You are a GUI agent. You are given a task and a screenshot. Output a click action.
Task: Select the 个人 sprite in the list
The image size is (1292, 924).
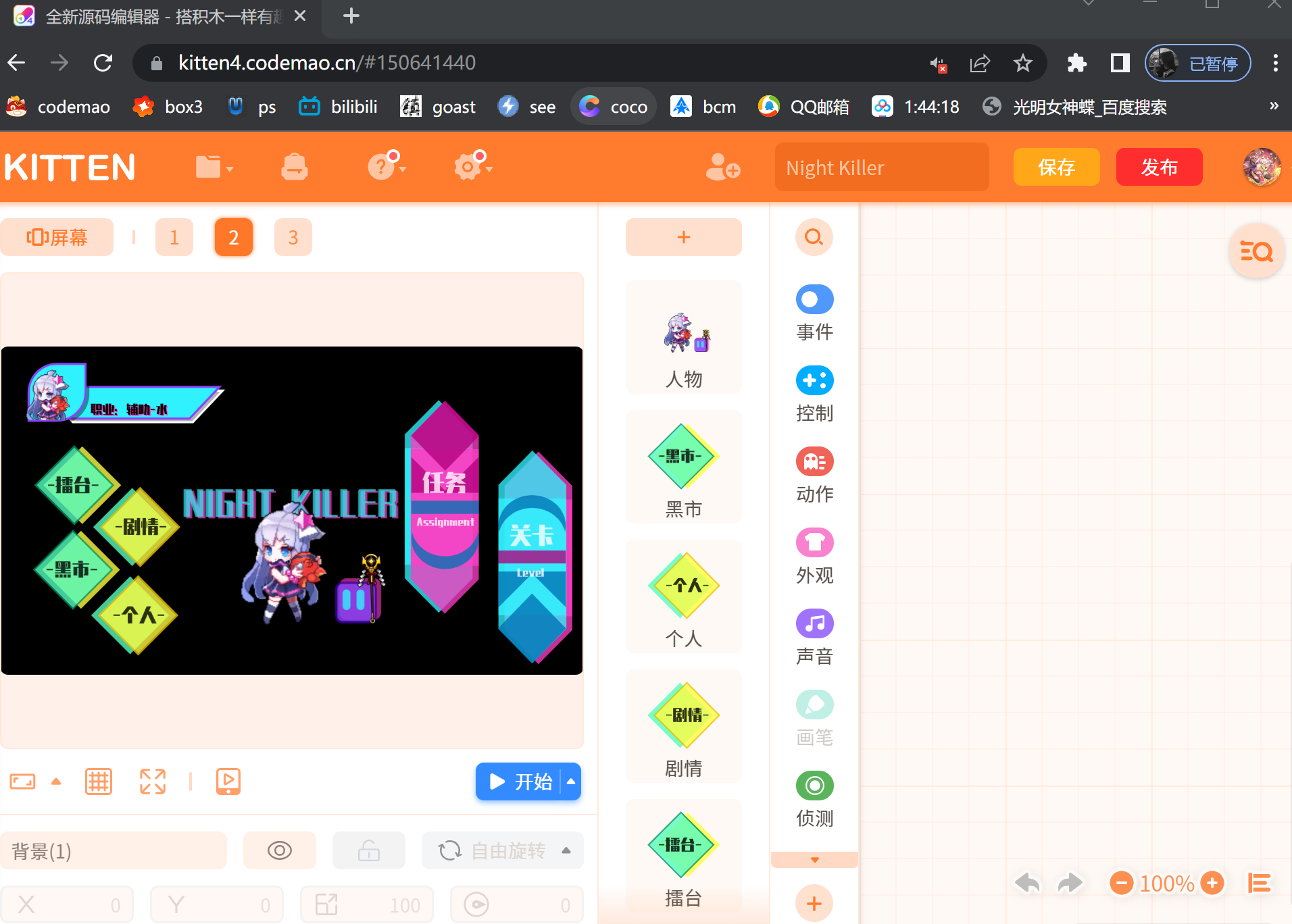pos(684,596)
